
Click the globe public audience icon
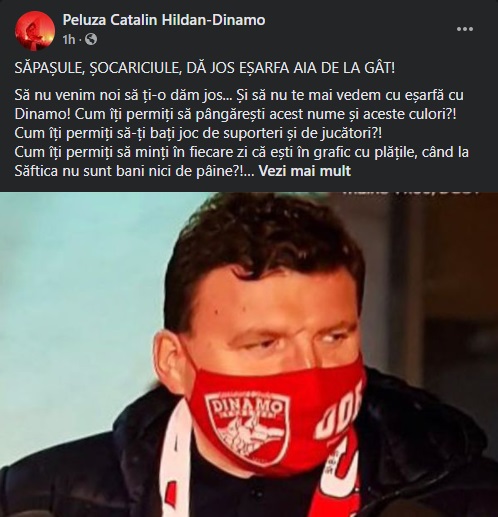click(x=91, y=40)
